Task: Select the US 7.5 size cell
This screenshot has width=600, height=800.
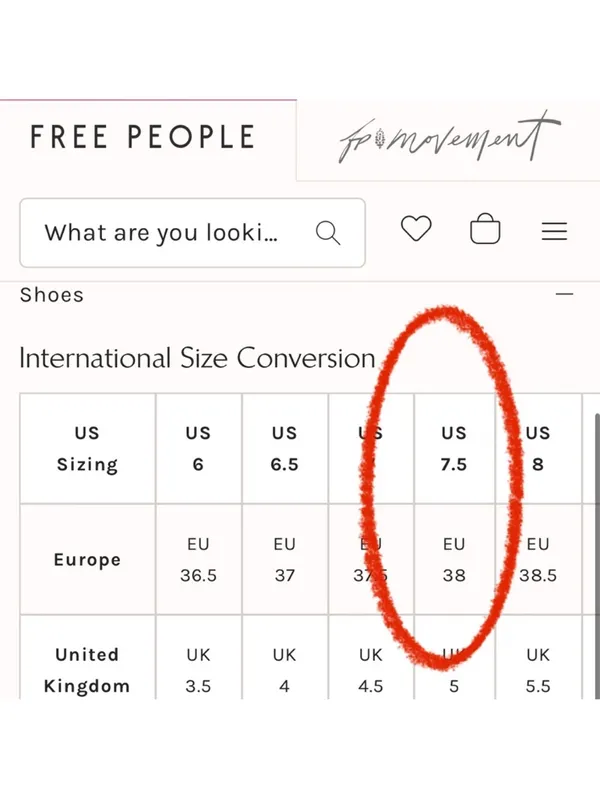Action: (454, 448)
